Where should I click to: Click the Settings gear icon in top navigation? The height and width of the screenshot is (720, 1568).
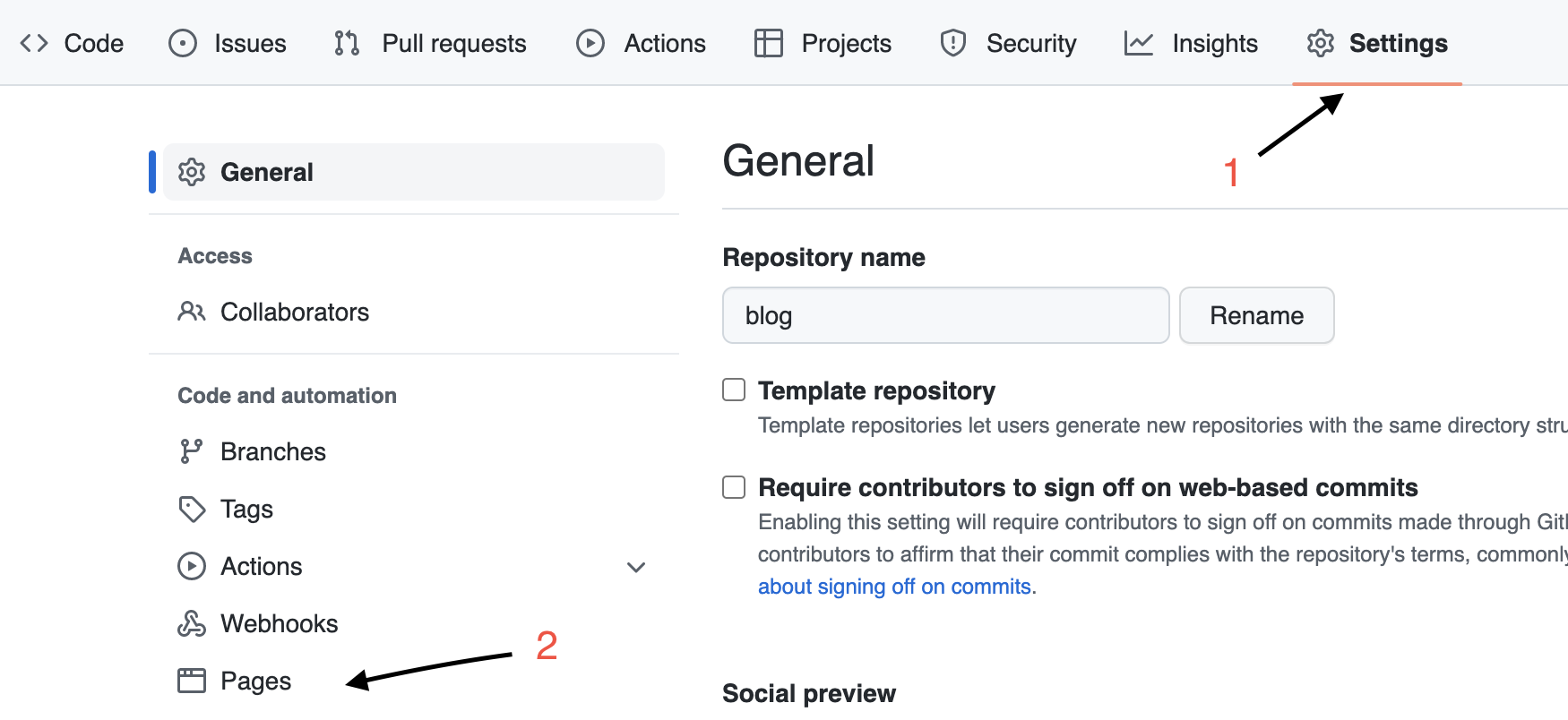click(x=1321, y=43)
